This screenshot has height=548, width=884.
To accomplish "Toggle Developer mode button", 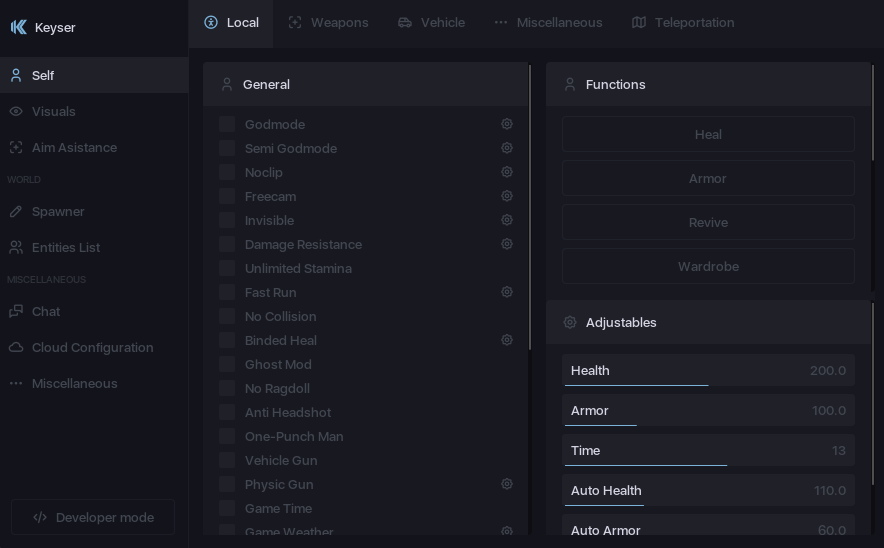I will point(93,517).
